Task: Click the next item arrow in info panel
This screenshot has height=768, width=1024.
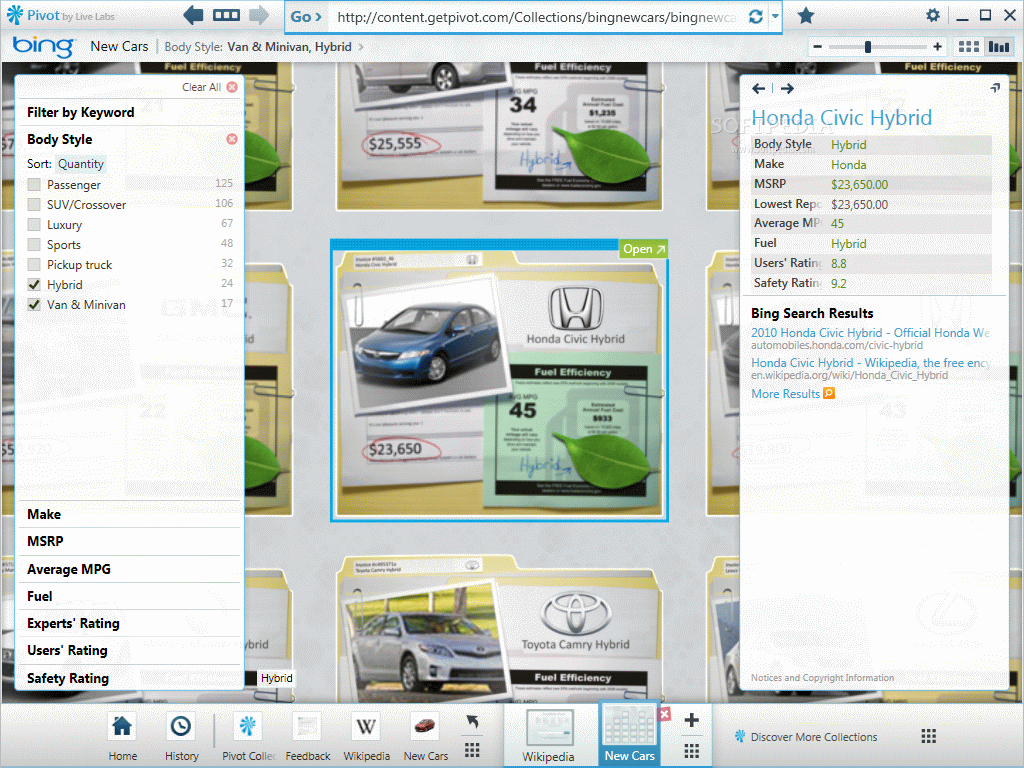Action: pos(787,88)
